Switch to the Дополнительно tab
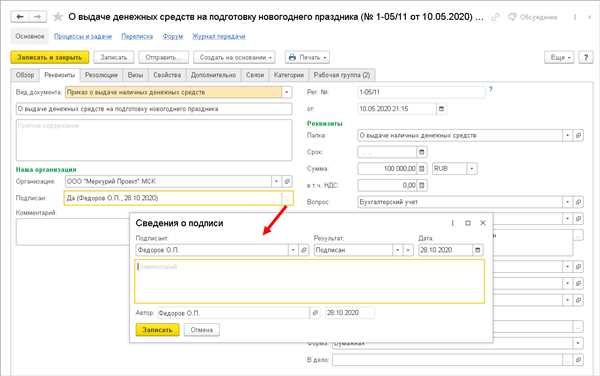This screenshot has width=600, height=376. click(x=214, y=75)
